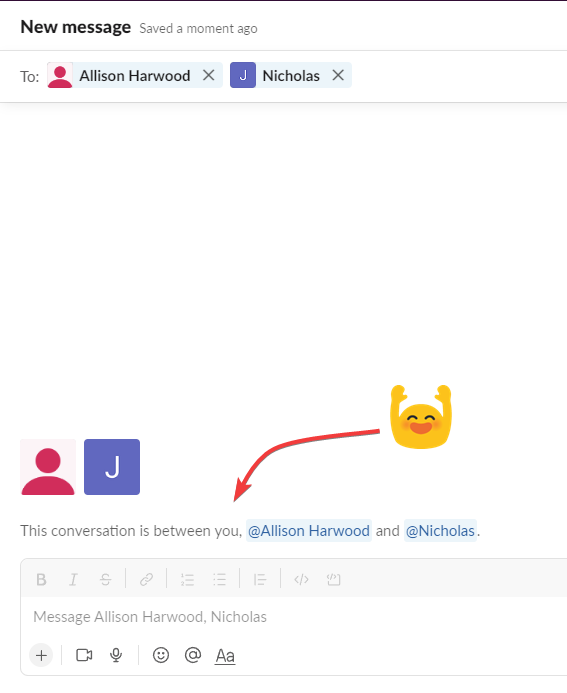
Task: Focus the Message Allison Harwood, Nicholas field
Action: pos(294,617)
